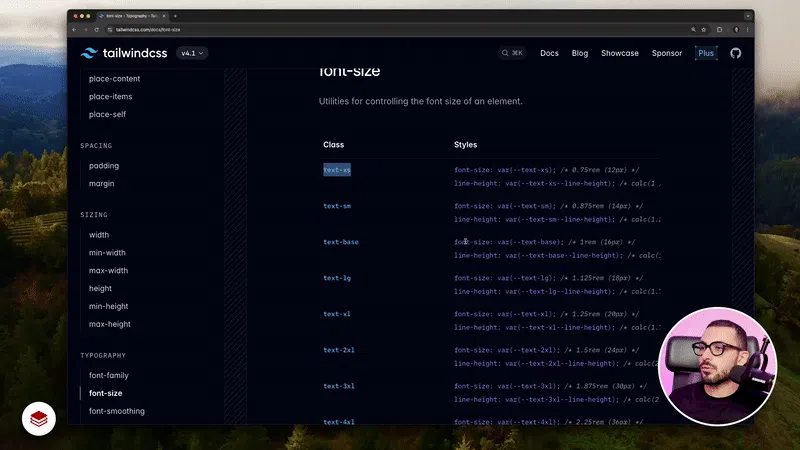800x450 pixels.
Task: Click the font-size var(--text-2xl) style line
Action: coord(546,350)
